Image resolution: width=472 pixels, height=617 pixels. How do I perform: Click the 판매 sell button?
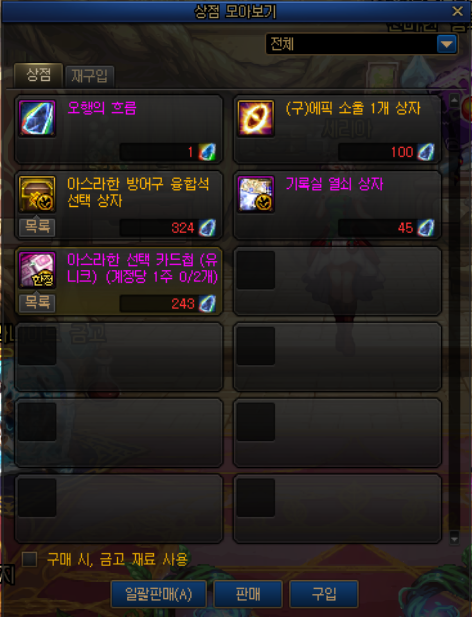click(x=248, y=594)
